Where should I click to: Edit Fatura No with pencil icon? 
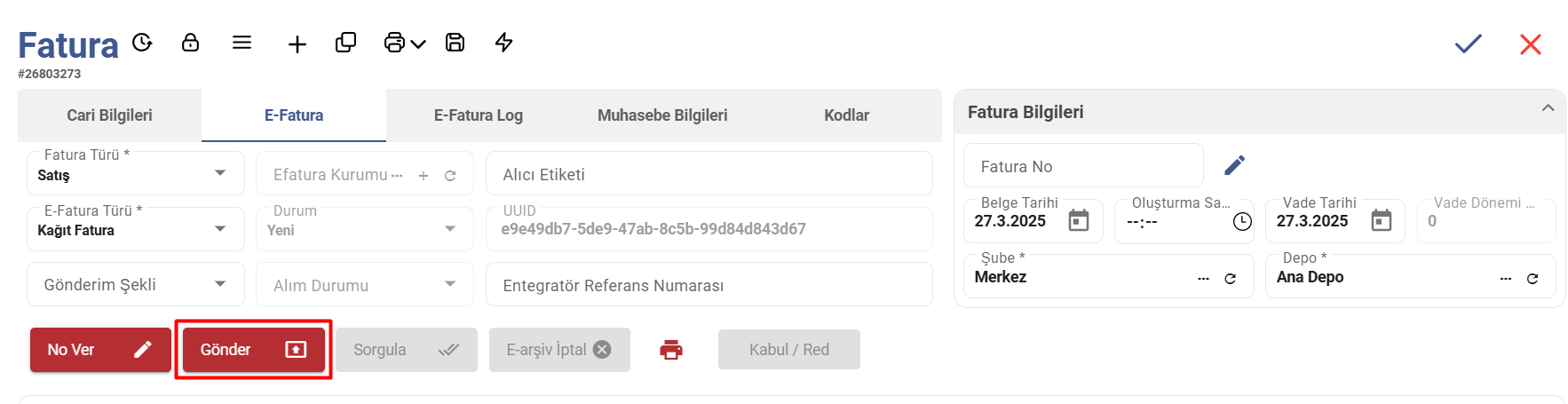click(x=1234, y=165)
